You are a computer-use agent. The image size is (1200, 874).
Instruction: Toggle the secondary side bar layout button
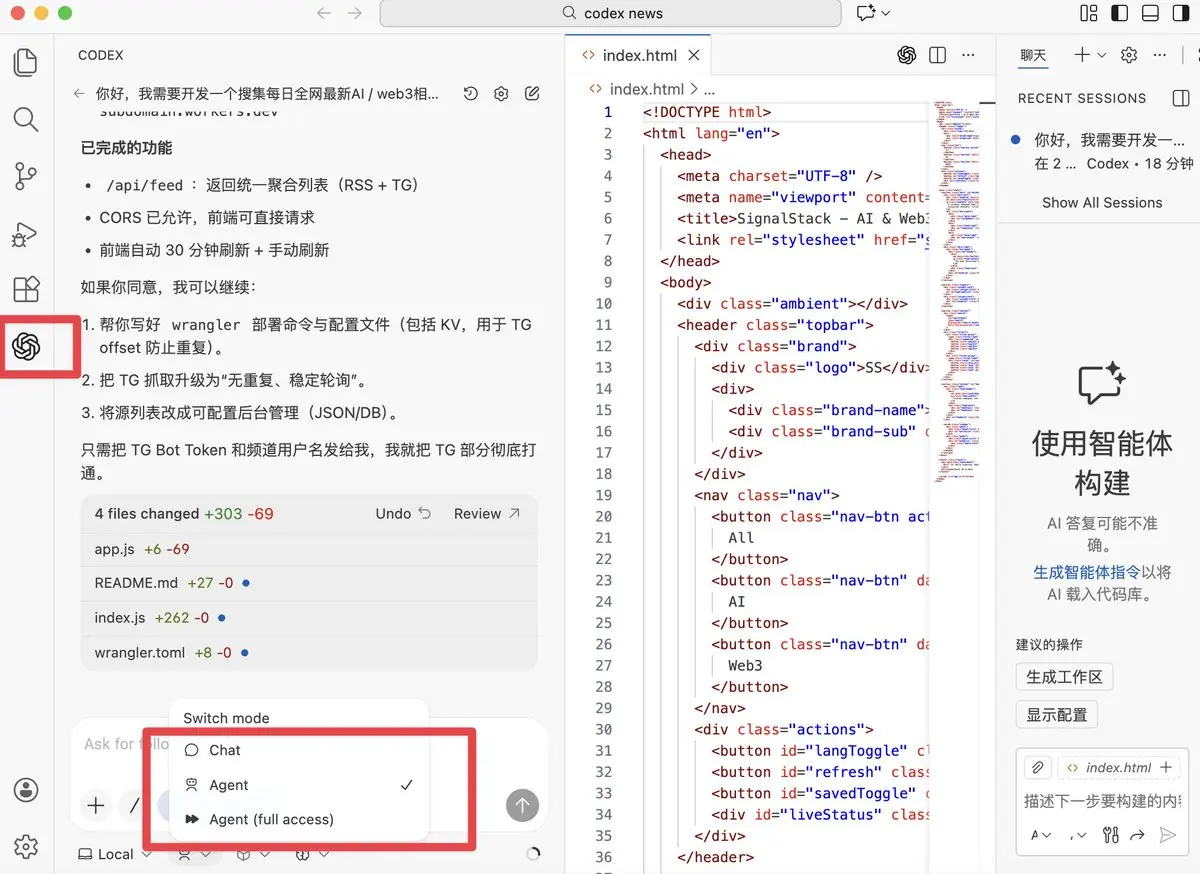(x=1181, y=13)
